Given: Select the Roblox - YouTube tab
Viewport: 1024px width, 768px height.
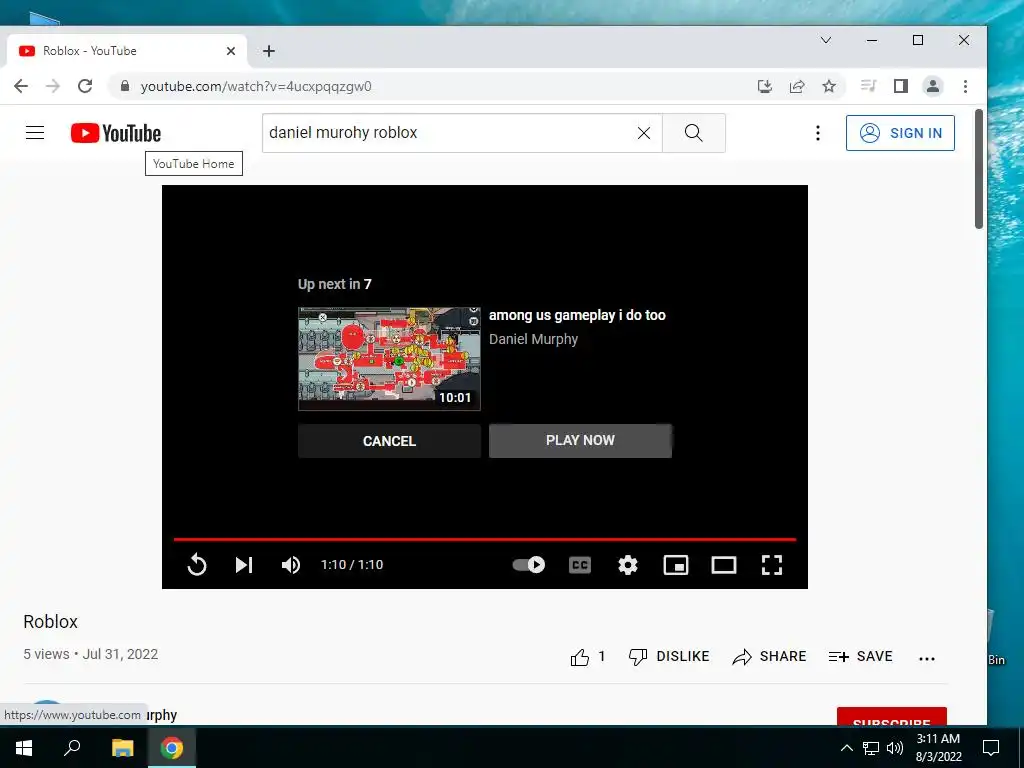Looking at the screenshot, I should coord(127,51).
